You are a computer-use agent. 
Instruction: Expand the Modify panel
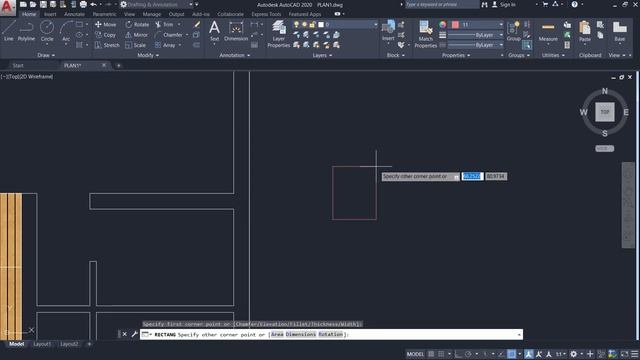(148, 55)
